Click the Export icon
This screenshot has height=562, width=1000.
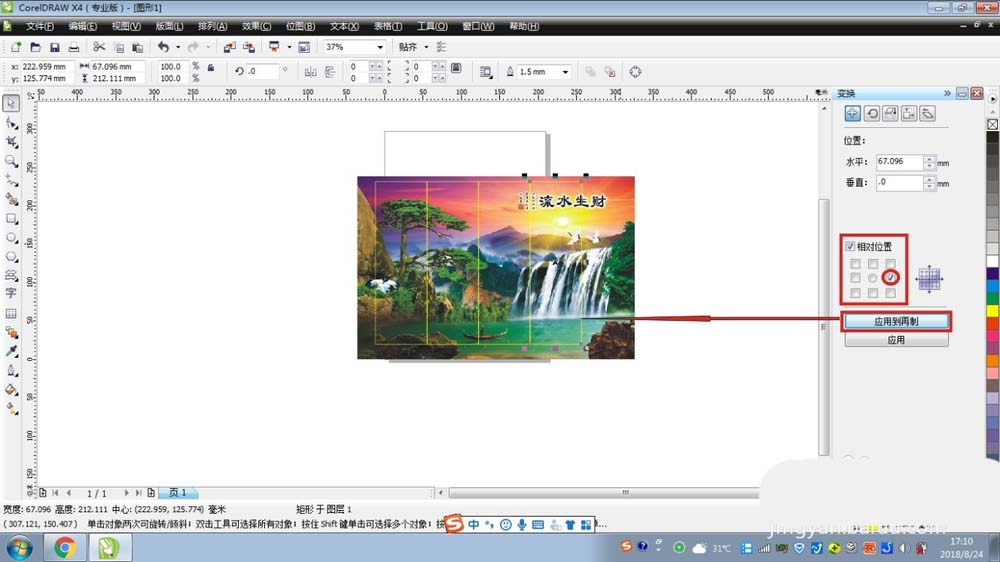249,47
